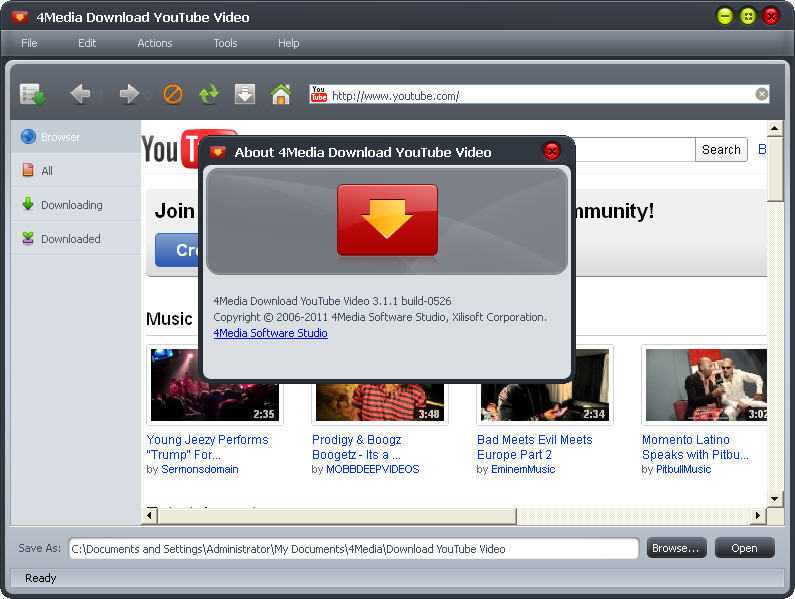Show the Downloaded list
Screen dimensions: 795x599
click(x=76, y=239)
